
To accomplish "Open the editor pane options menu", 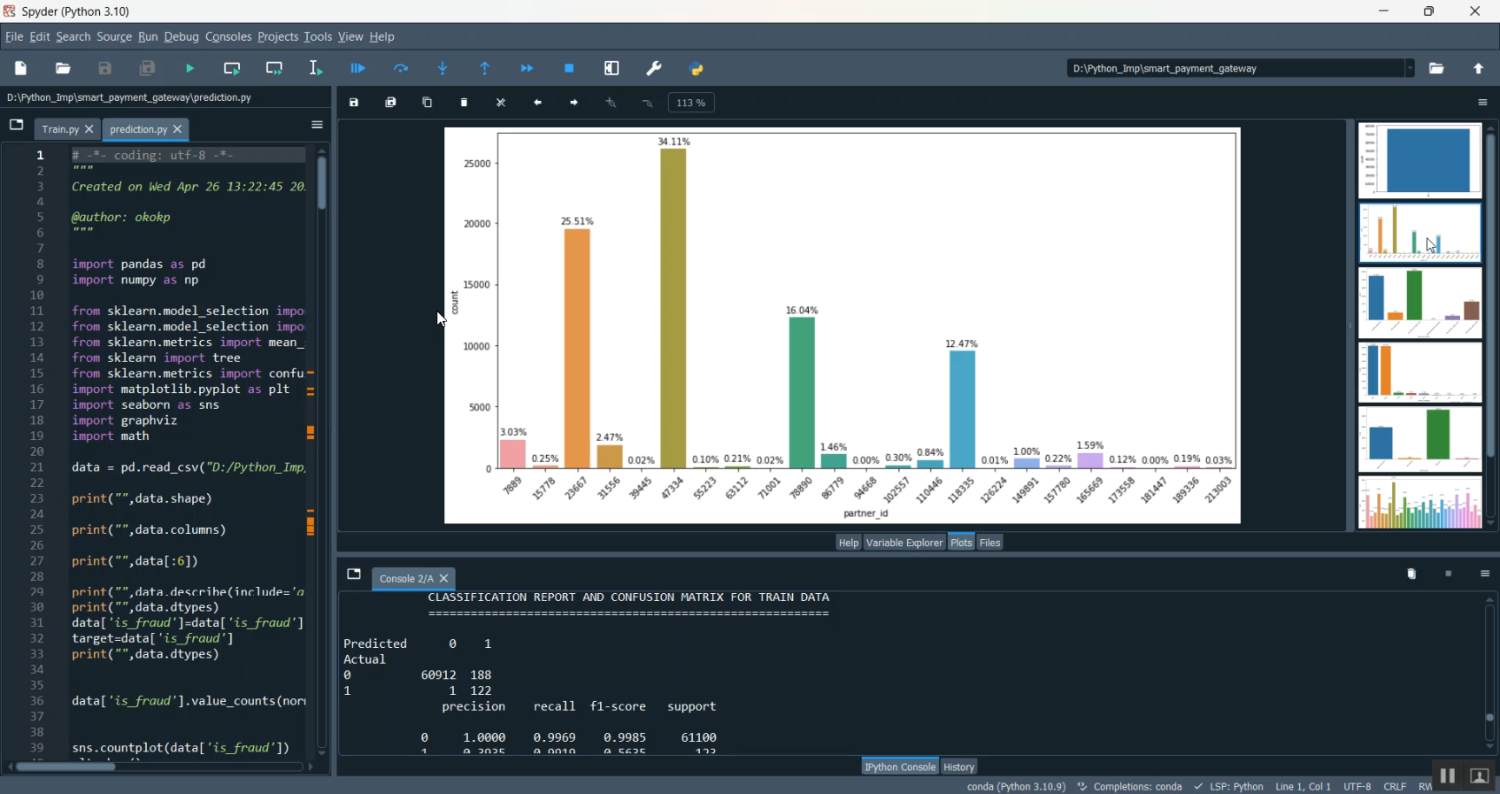I will tap(317, 125).
